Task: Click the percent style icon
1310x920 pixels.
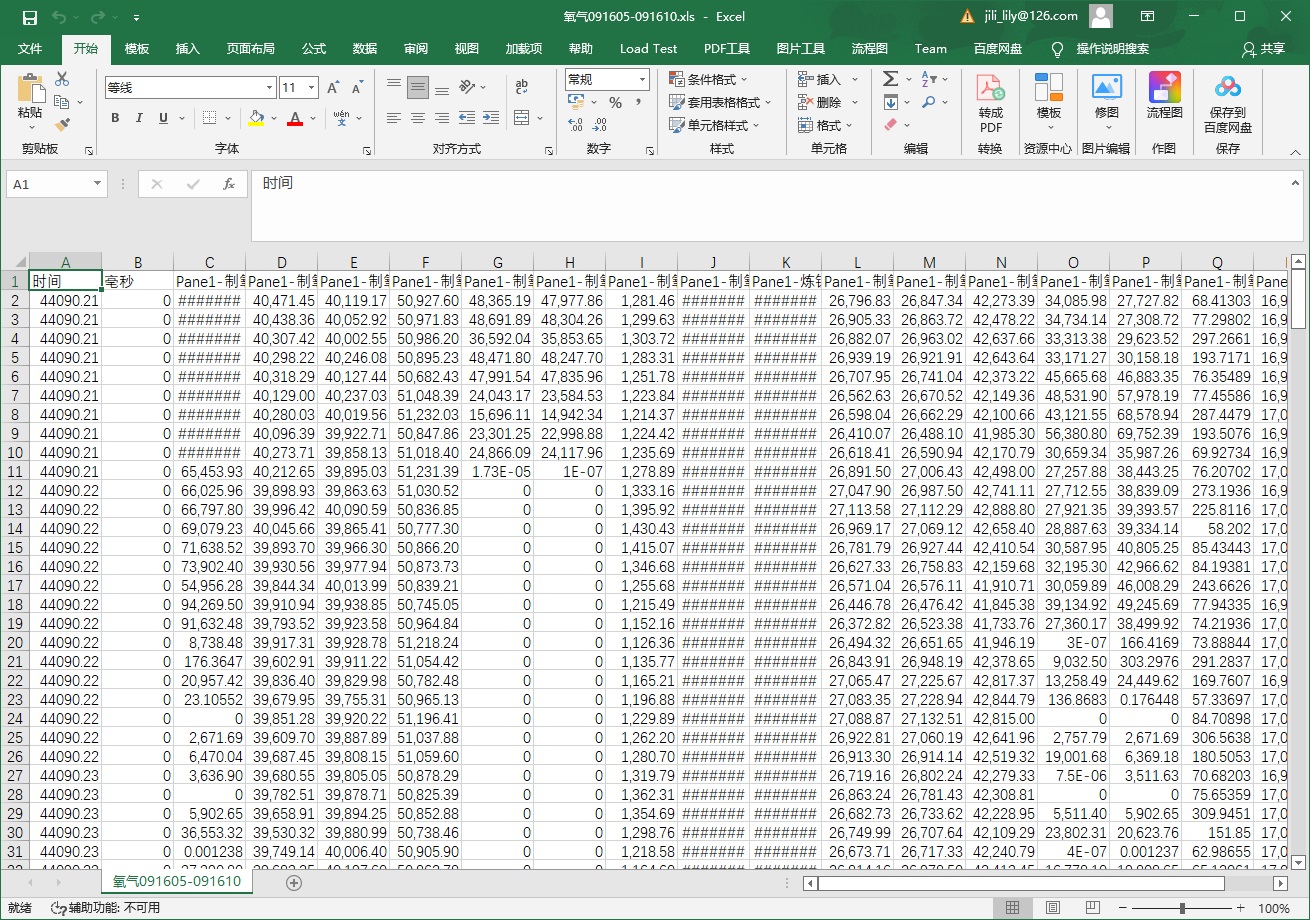Action: [x=616, y=102]
